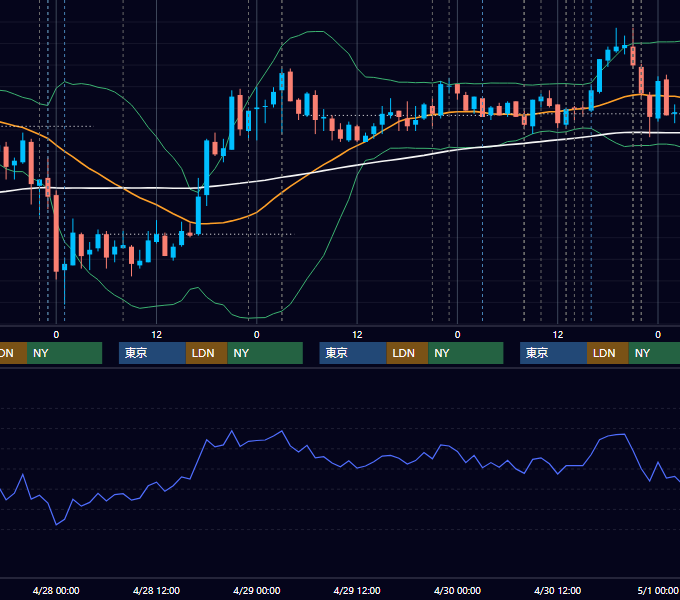Click the 4/29 12:00 date label
The image size is (680, 600).
point(357,590)
